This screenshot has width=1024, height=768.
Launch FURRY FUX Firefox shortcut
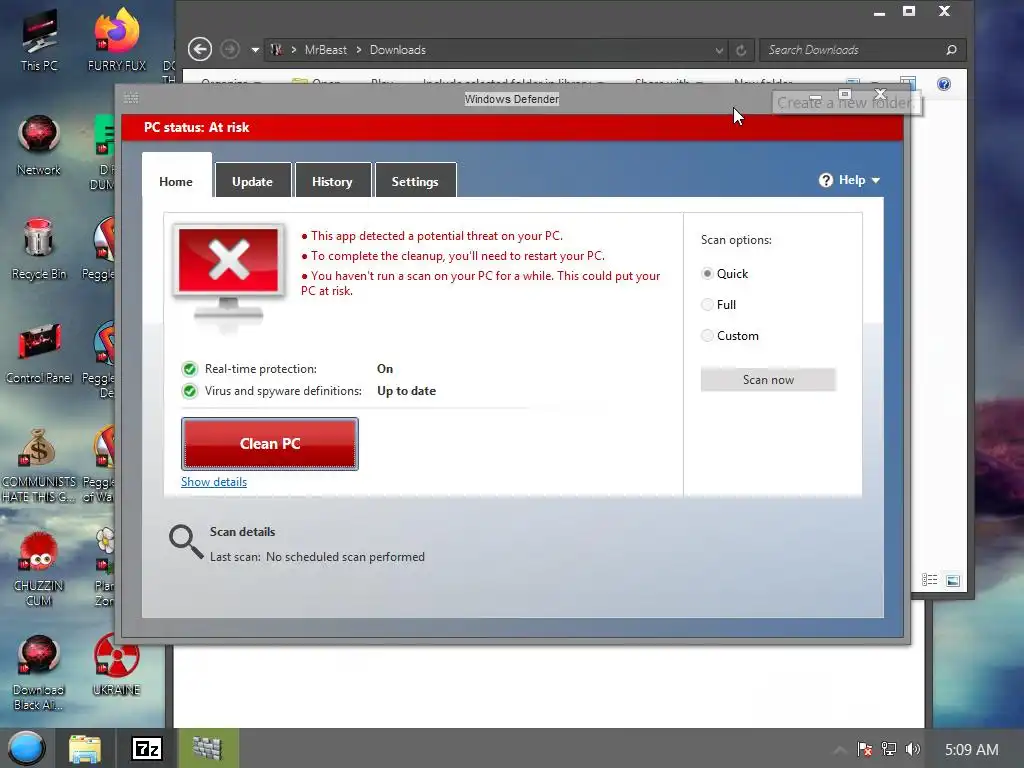click(117, 40)
